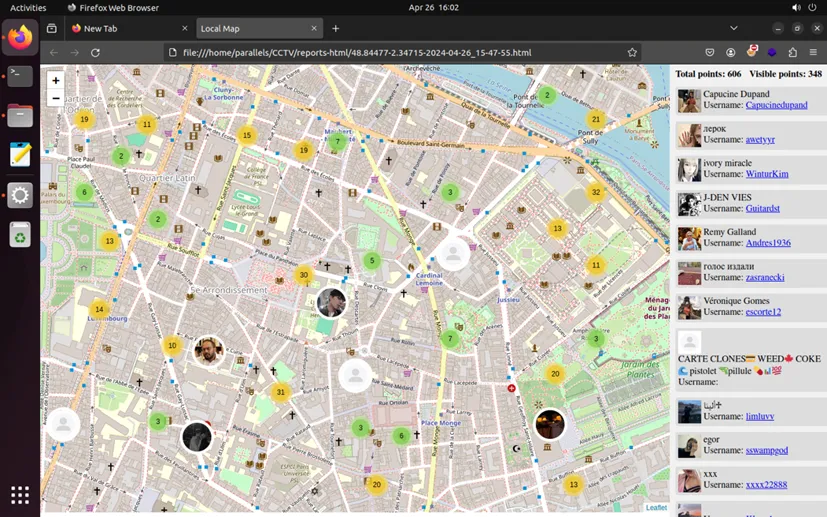Open Terminal from the Ubuntu dock

point(20,76)
